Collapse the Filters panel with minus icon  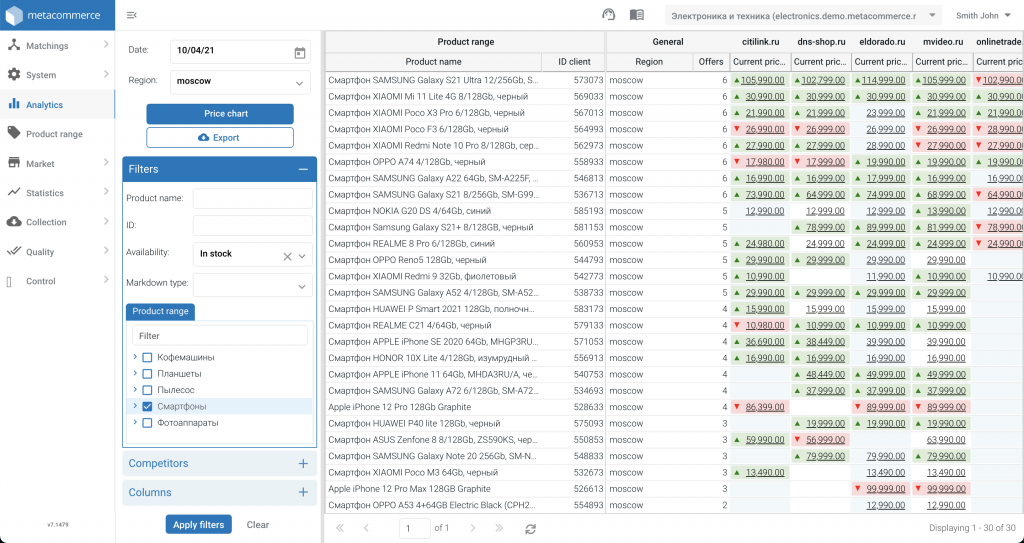pyautogui.click(x=303, y=169)
